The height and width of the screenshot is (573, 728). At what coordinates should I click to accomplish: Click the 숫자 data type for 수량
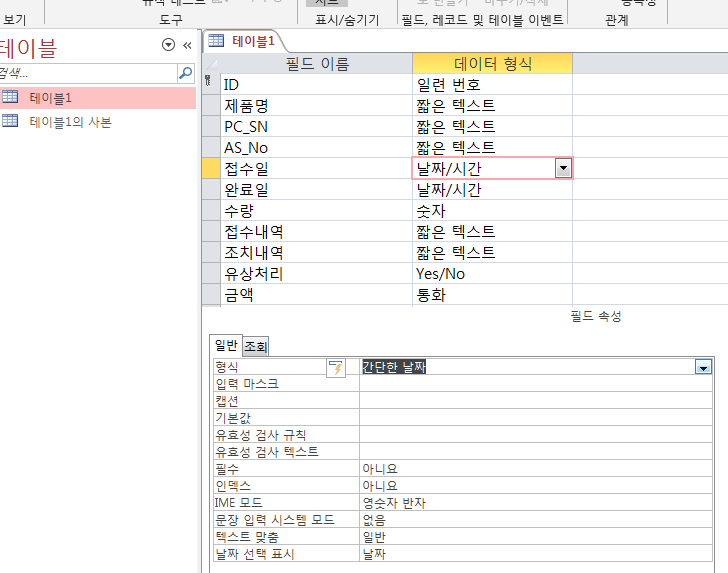493,210
